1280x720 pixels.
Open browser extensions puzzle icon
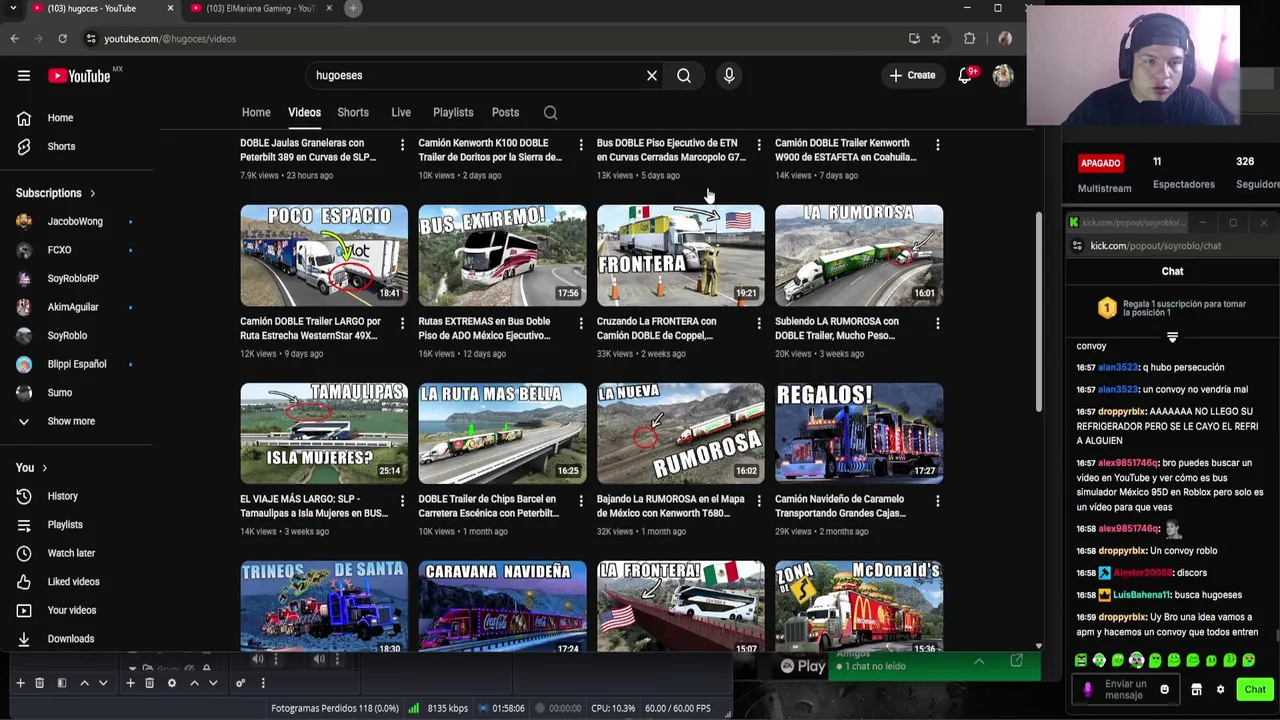click(x=969, y=38)
